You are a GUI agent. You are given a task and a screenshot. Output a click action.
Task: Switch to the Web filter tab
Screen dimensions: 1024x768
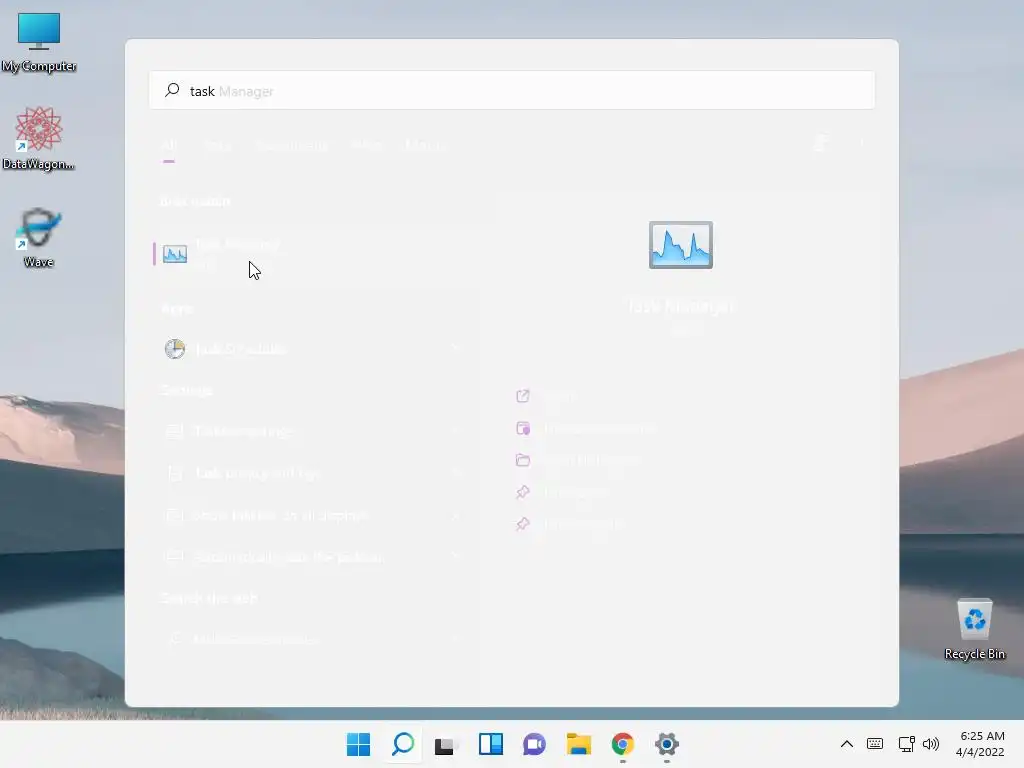click(368, 145)
